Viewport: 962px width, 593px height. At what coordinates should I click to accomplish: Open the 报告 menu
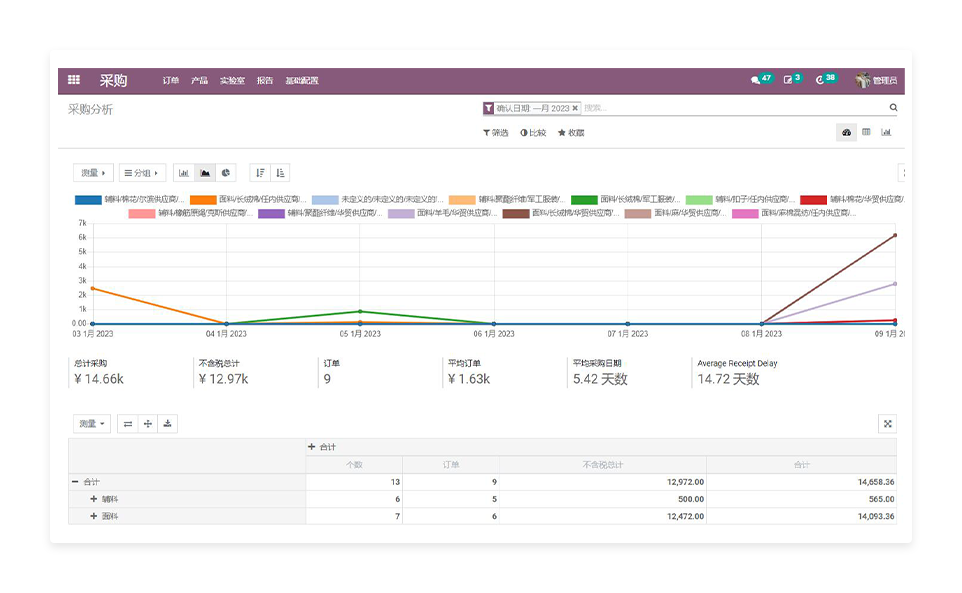coord(265,80)
